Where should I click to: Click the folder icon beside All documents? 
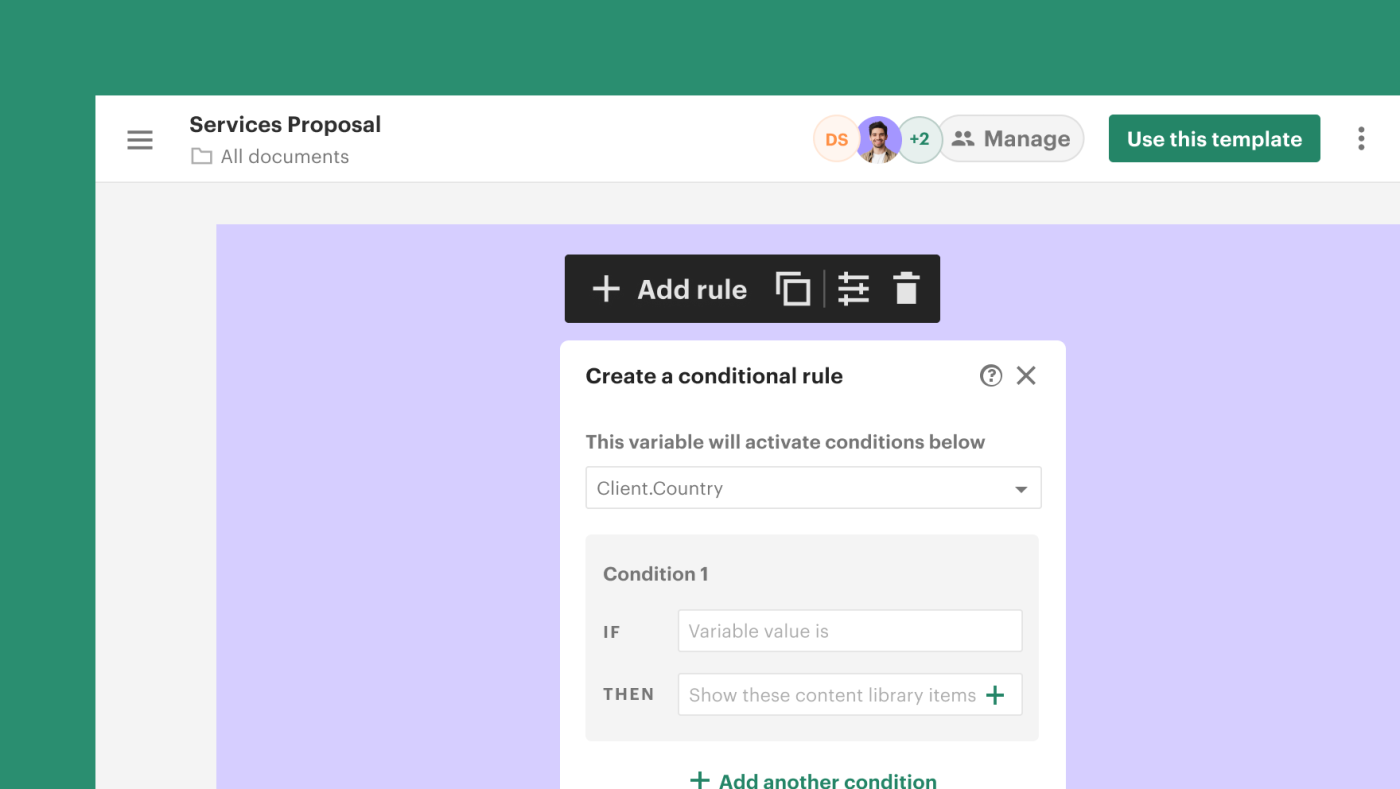pyautogui.click(x=201, y=157)
